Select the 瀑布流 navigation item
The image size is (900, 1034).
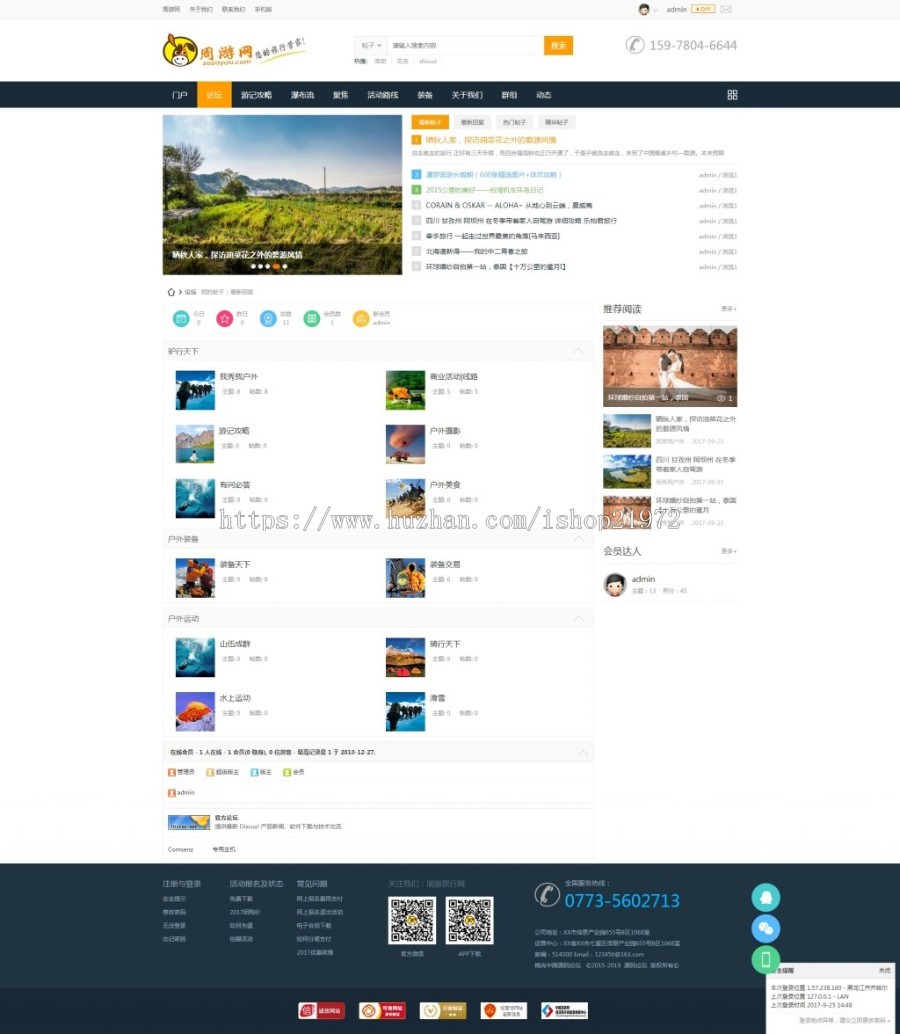click(x=302, y=95)
